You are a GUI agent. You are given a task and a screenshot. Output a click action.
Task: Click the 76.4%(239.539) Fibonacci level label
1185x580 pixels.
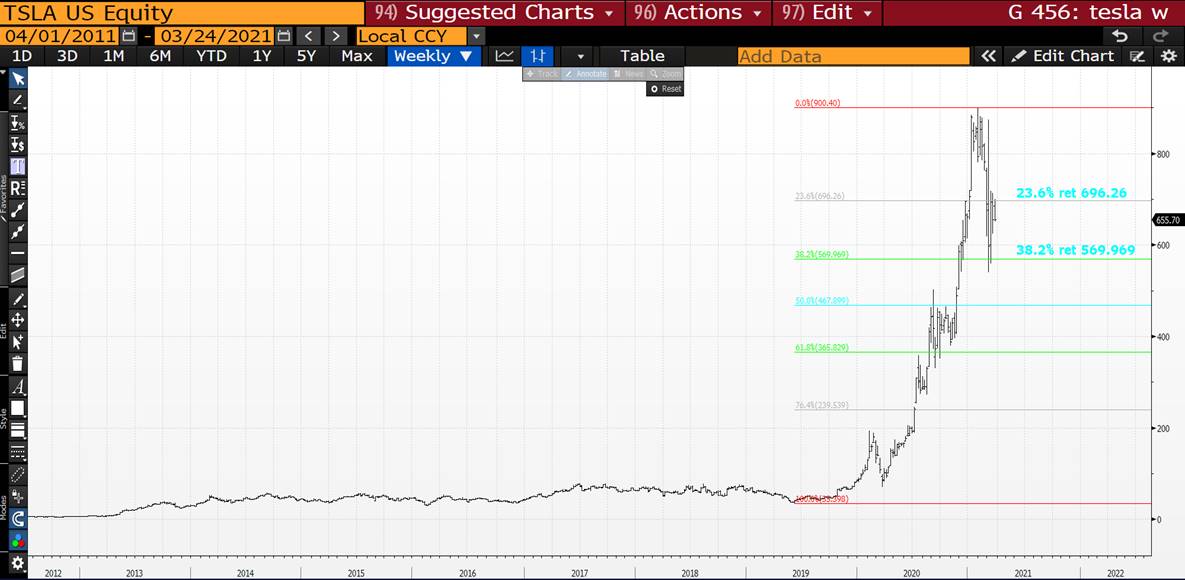(821, 405)
